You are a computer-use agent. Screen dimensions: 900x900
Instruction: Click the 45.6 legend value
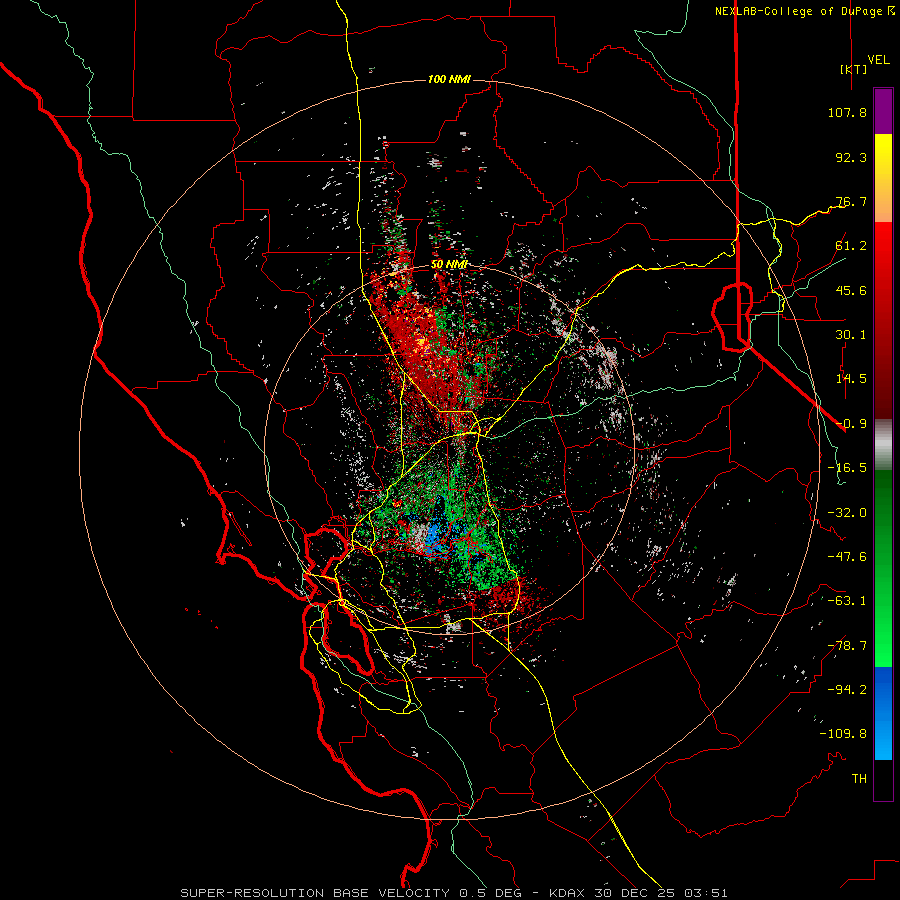pos(851,290)
